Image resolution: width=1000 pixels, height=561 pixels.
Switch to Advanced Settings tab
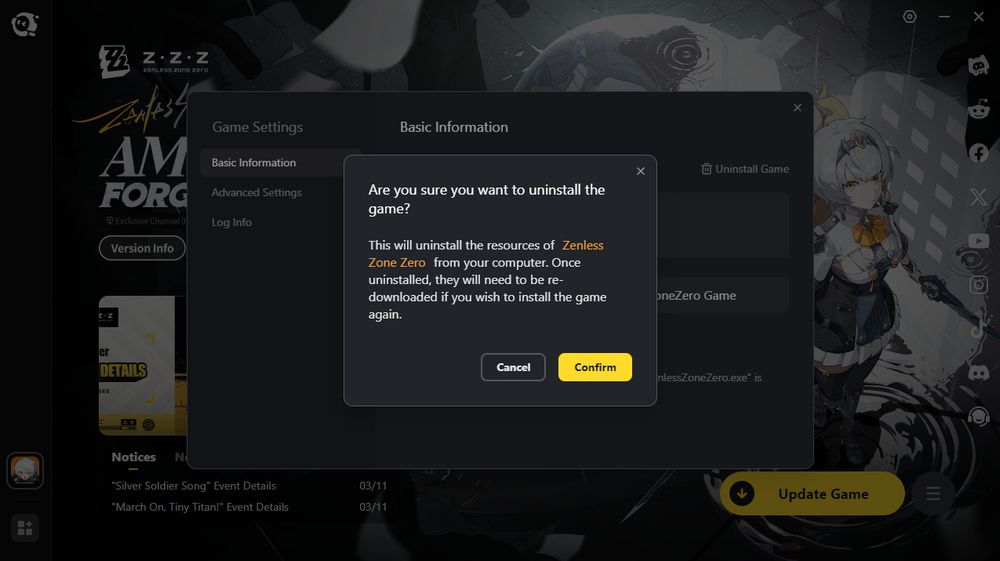coord(256,193)
